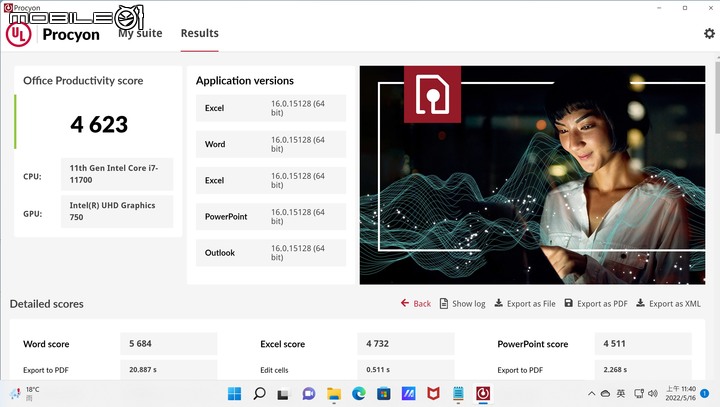This screenshot has width=720, height=407.
Task: Go Back from results
Action: 416,303
